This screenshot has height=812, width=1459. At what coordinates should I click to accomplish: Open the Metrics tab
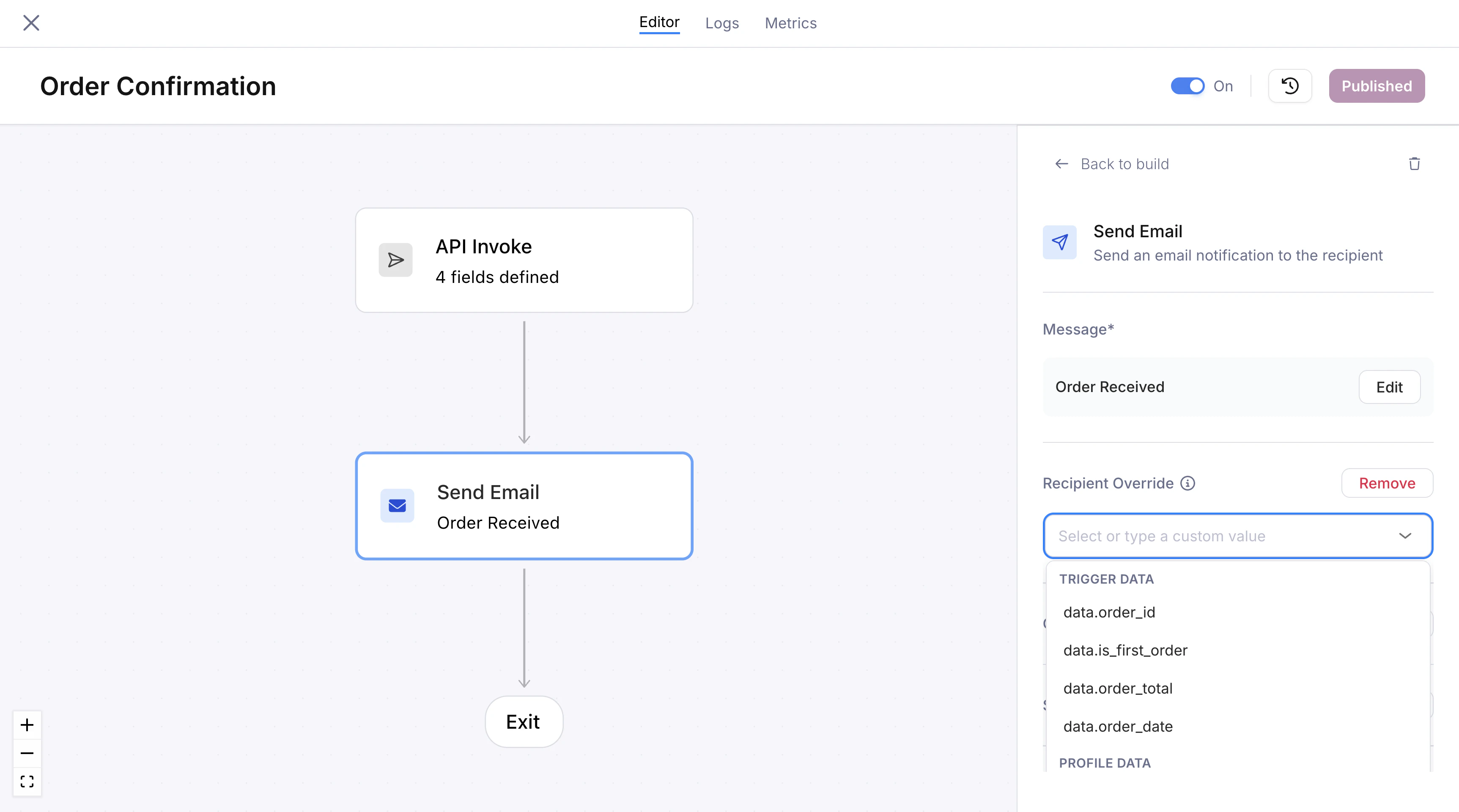pos(790,23)
